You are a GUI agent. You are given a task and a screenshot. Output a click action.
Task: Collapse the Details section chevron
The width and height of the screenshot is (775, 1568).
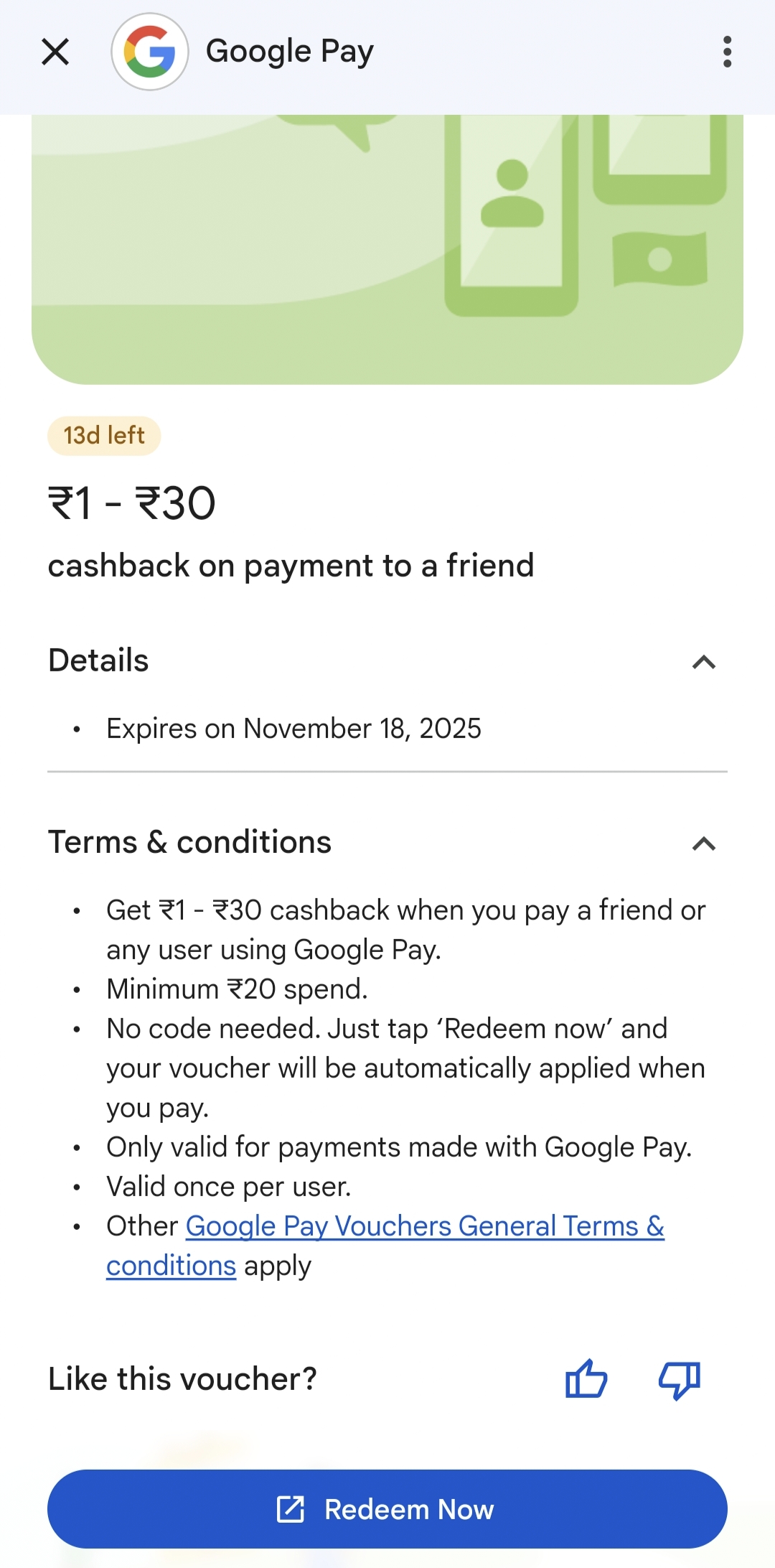coord(704,661)
